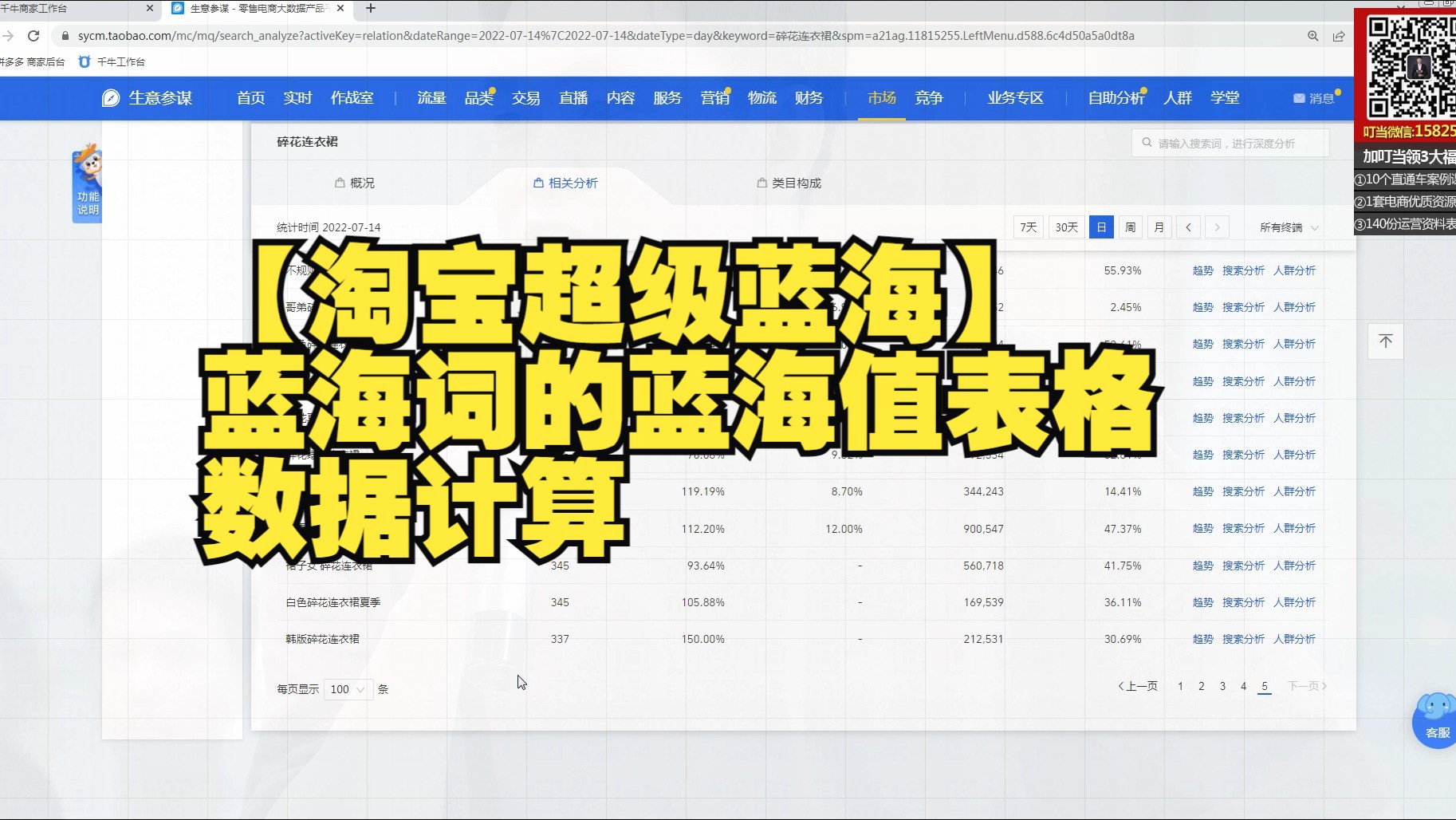Click the back-to-top arrow icon

[x=1385, y=341]
